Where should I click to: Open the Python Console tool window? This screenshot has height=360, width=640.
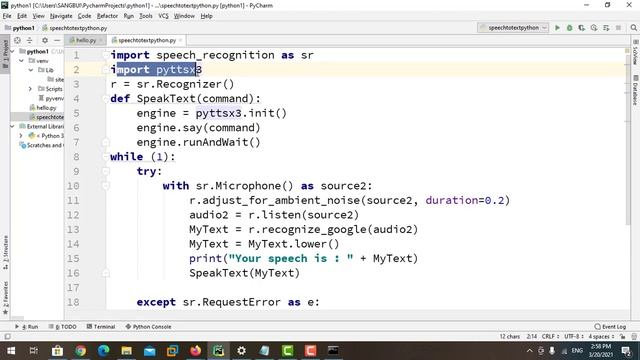(x=148, y=327)
